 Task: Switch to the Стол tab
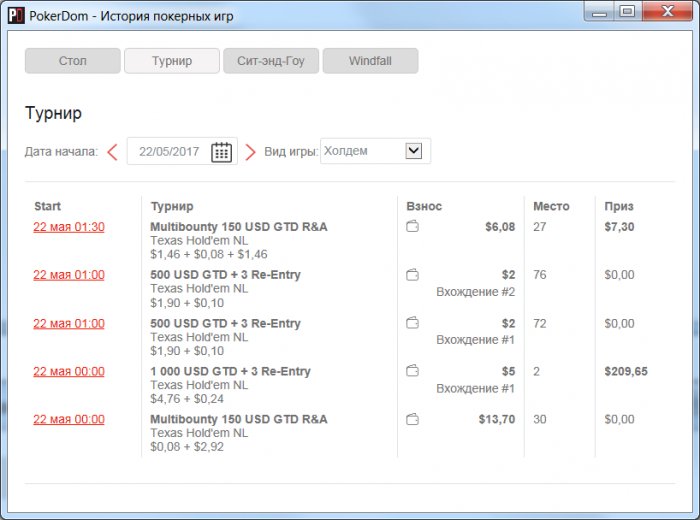[73, 61]
